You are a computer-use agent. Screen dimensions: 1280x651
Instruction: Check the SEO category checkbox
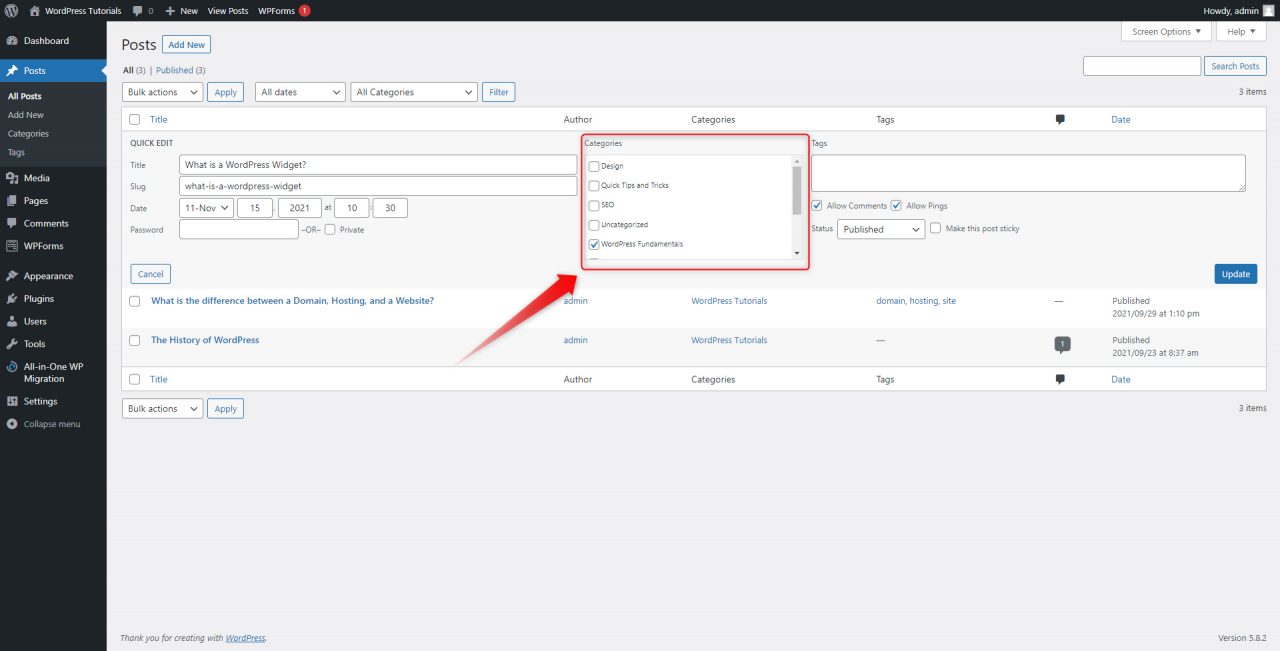pos(594,205)
